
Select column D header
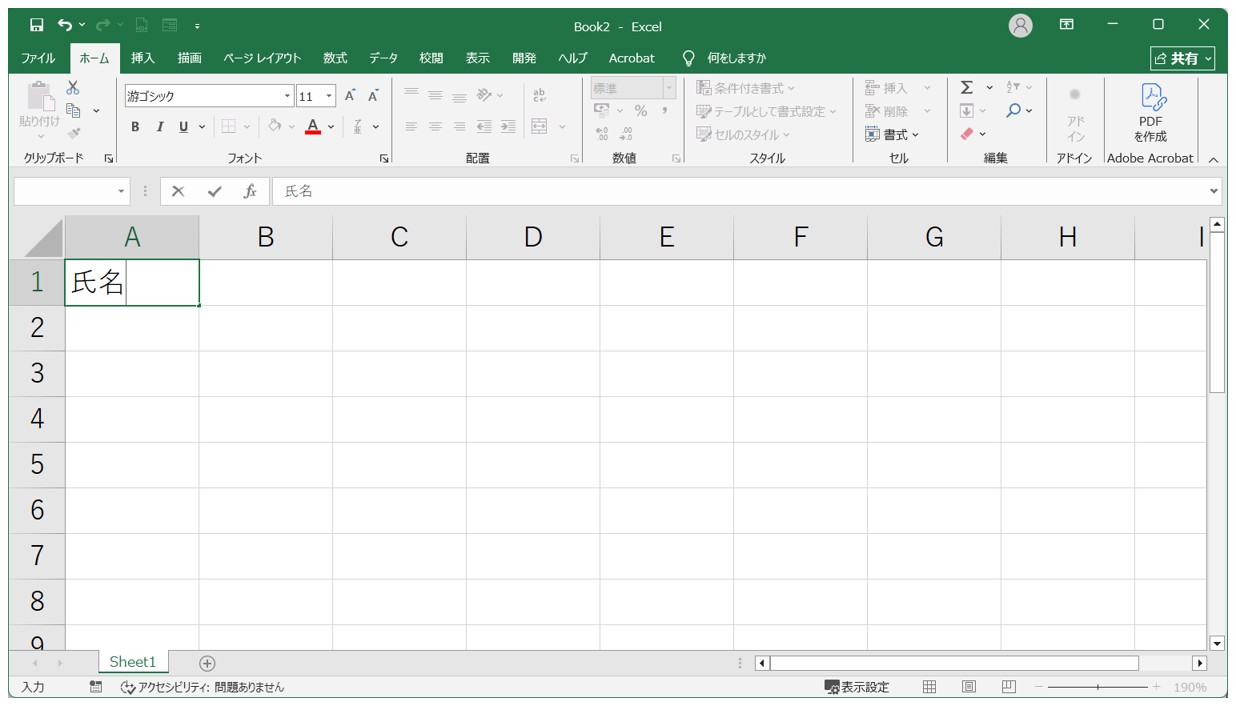(533, 237)
